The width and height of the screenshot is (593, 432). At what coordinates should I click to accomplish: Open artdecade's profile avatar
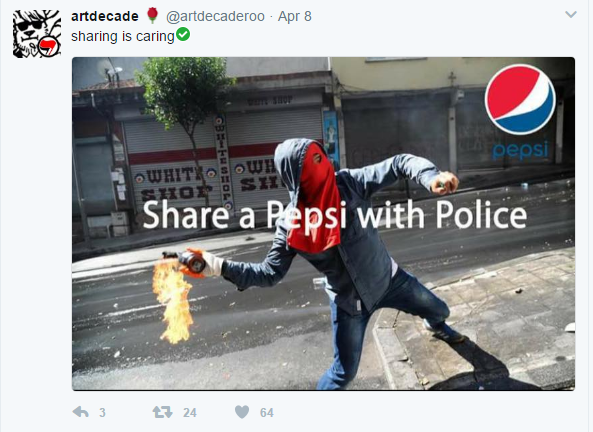[37, 34]
